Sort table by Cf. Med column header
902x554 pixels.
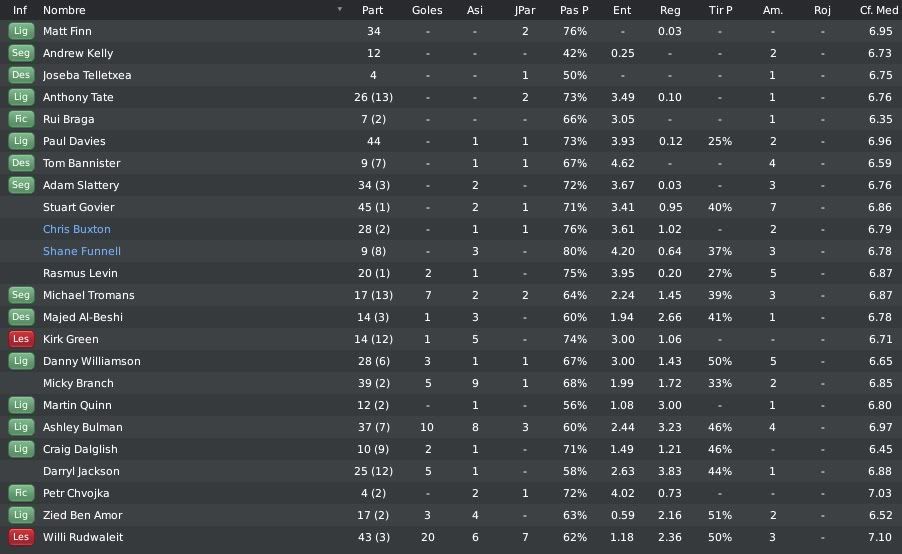point(878,10)
